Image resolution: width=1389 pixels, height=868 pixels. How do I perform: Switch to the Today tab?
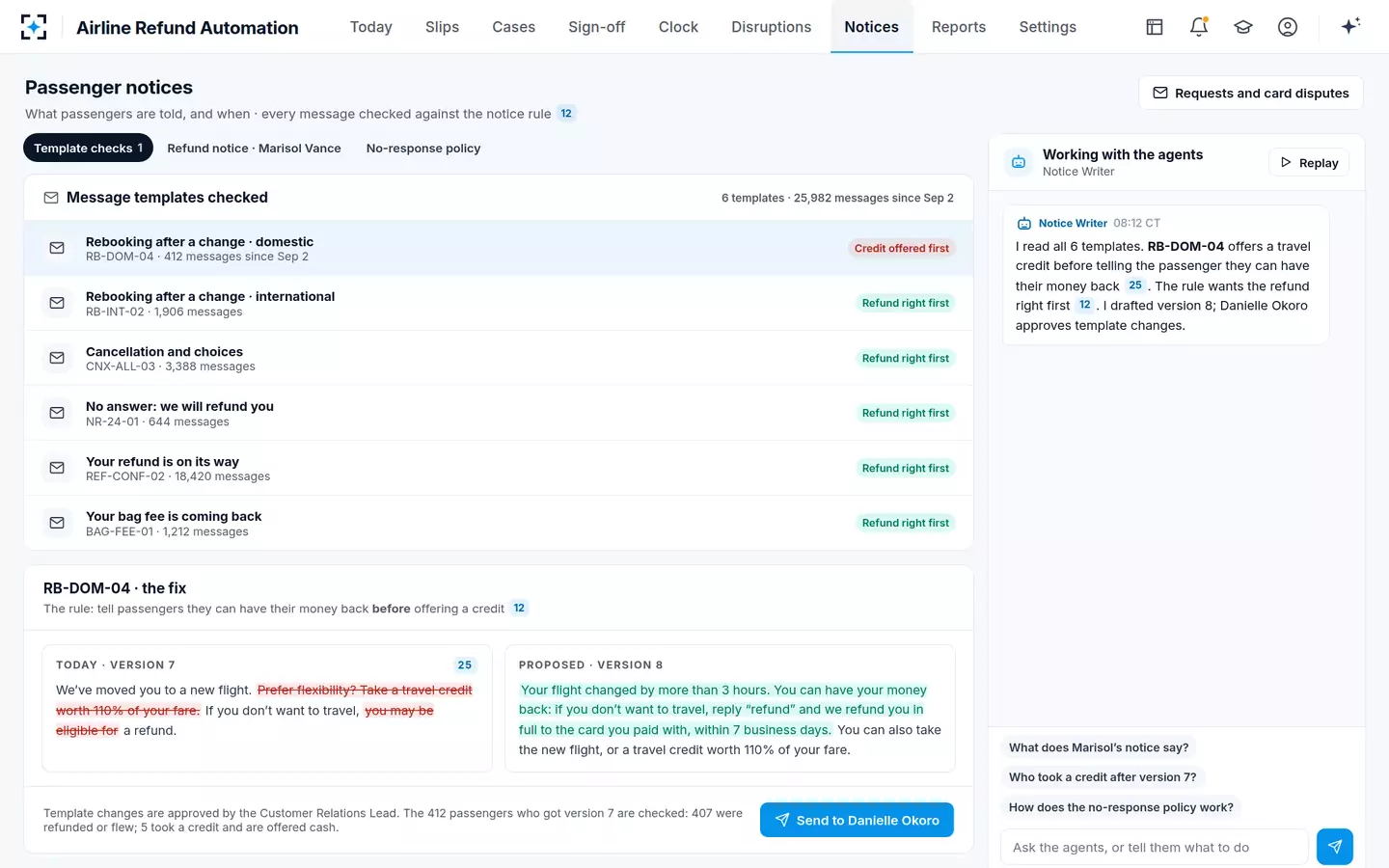(371, 27)
